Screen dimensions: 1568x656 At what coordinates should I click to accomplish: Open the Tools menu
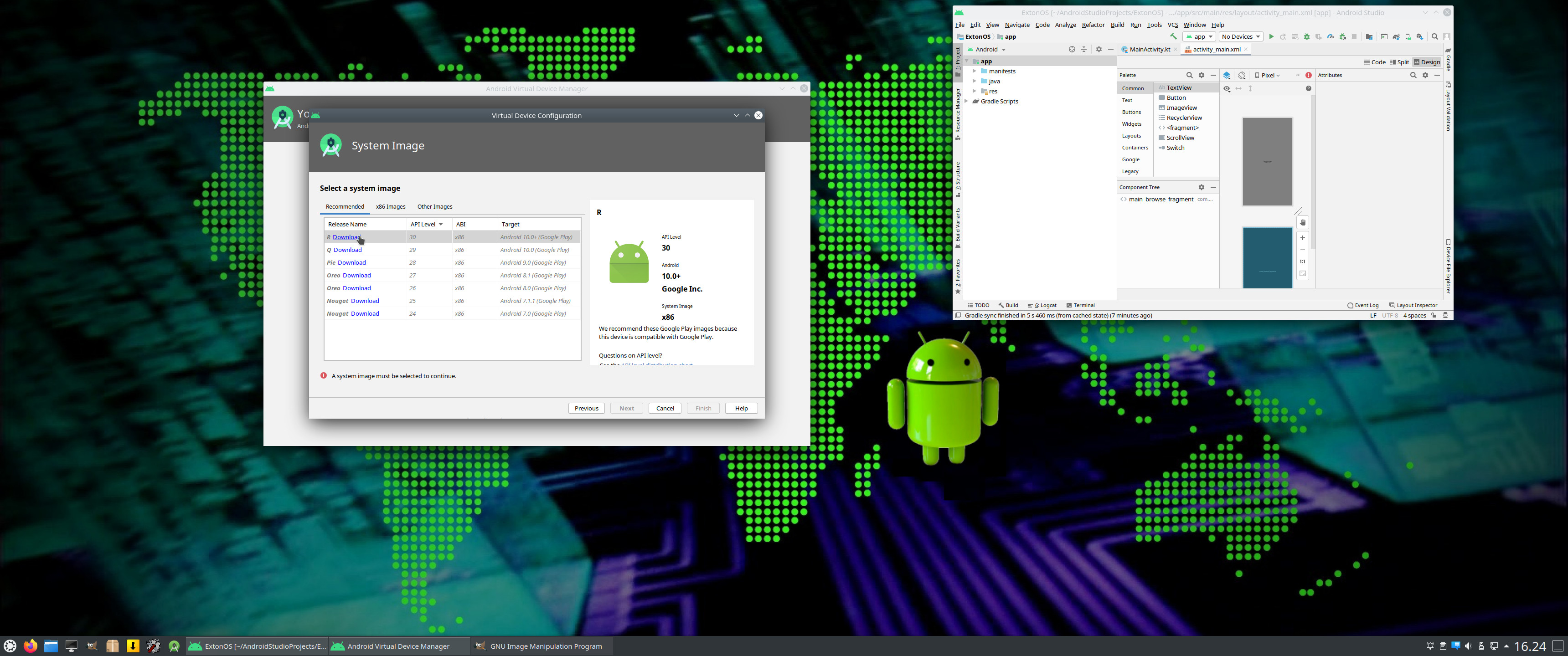coord(1154,25)
